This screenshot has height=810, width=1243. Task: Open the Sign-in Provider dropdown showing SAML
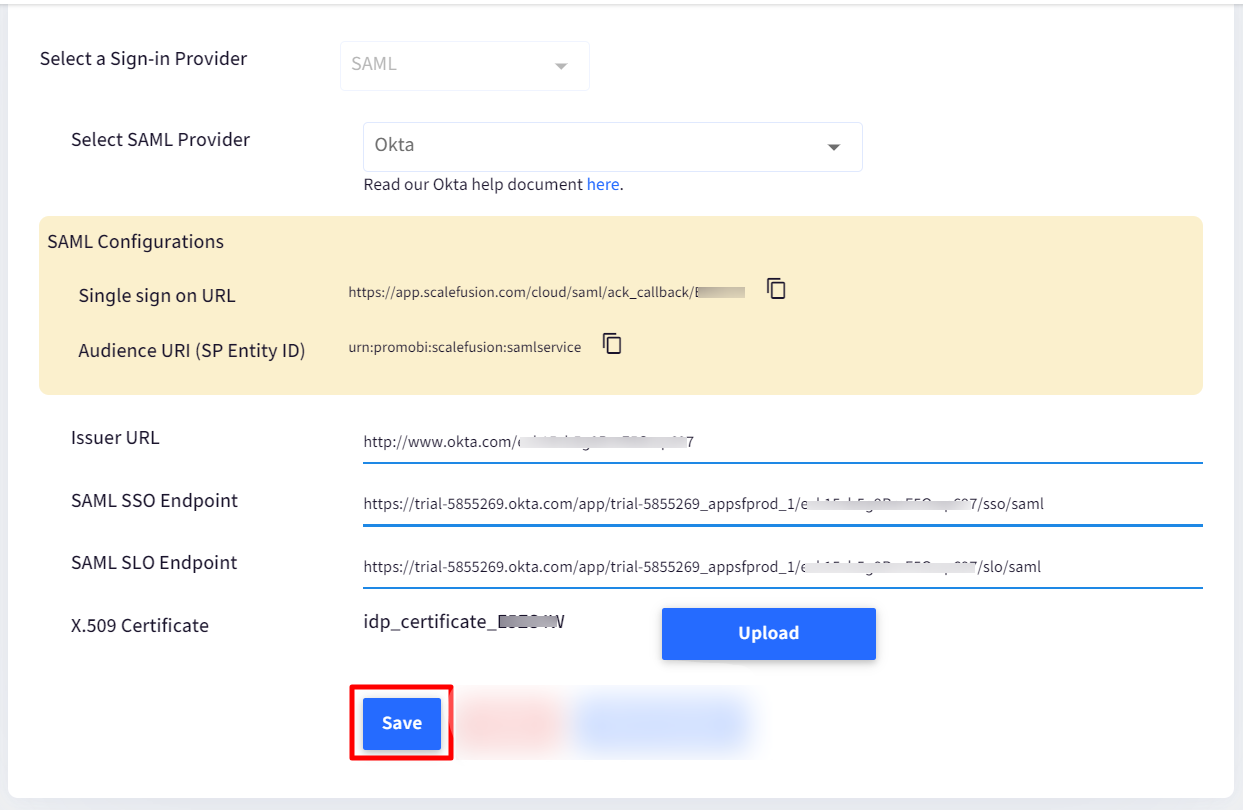[464, 65]
